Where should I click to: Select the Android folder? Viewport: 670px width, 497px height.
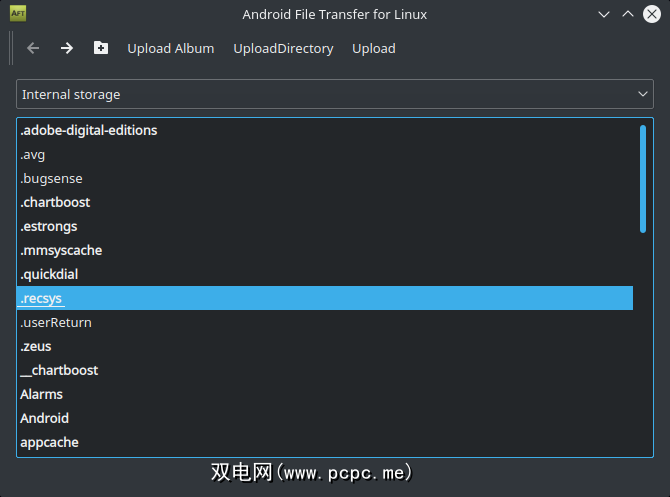[x=44, y=418]
